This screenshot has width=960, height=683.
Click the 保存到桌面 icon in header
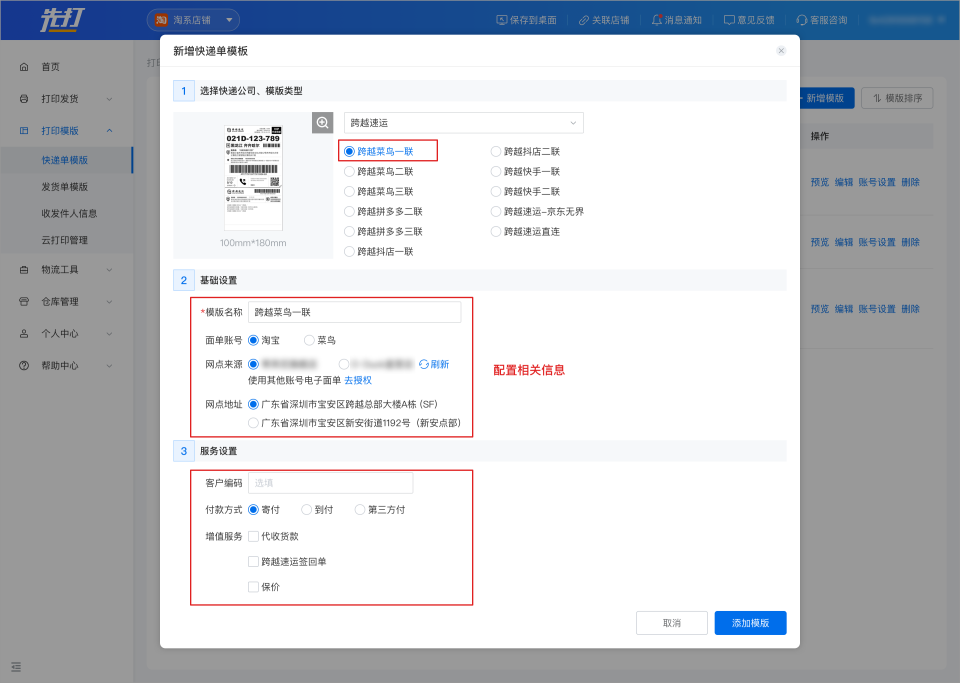pyautogui.click(x=502, y=20)
